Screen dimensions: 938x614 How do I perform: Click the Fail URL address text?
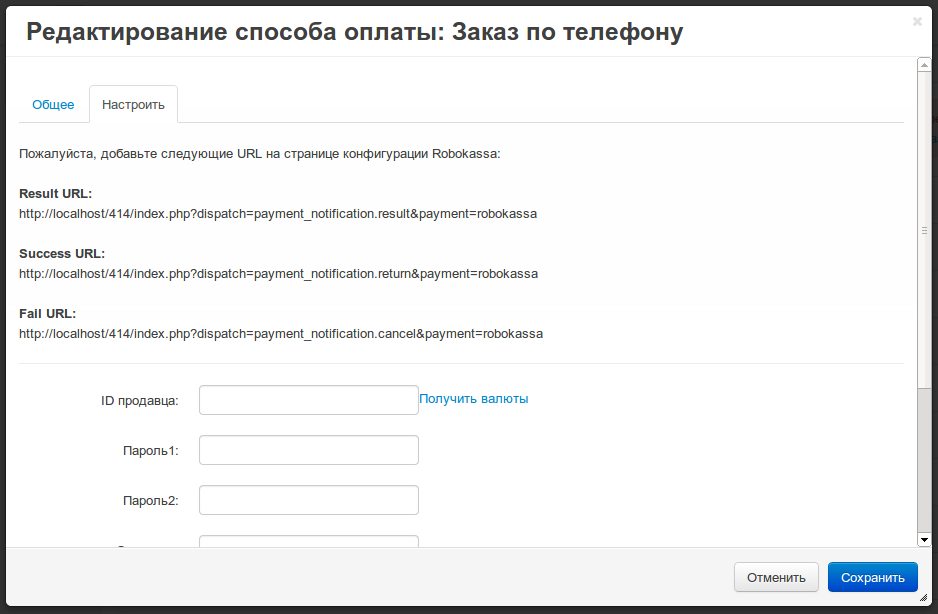pos(281,334)
